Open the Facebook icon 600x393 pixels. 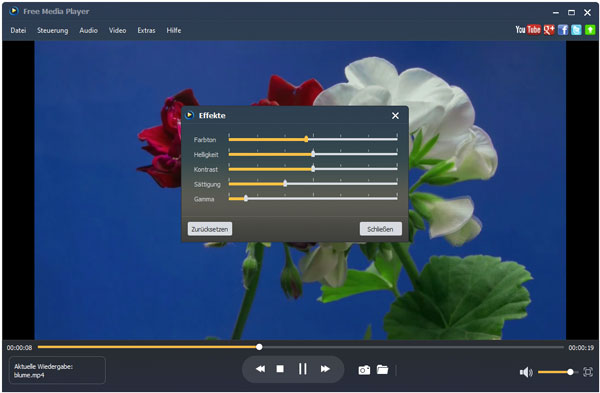pos(563,30)
